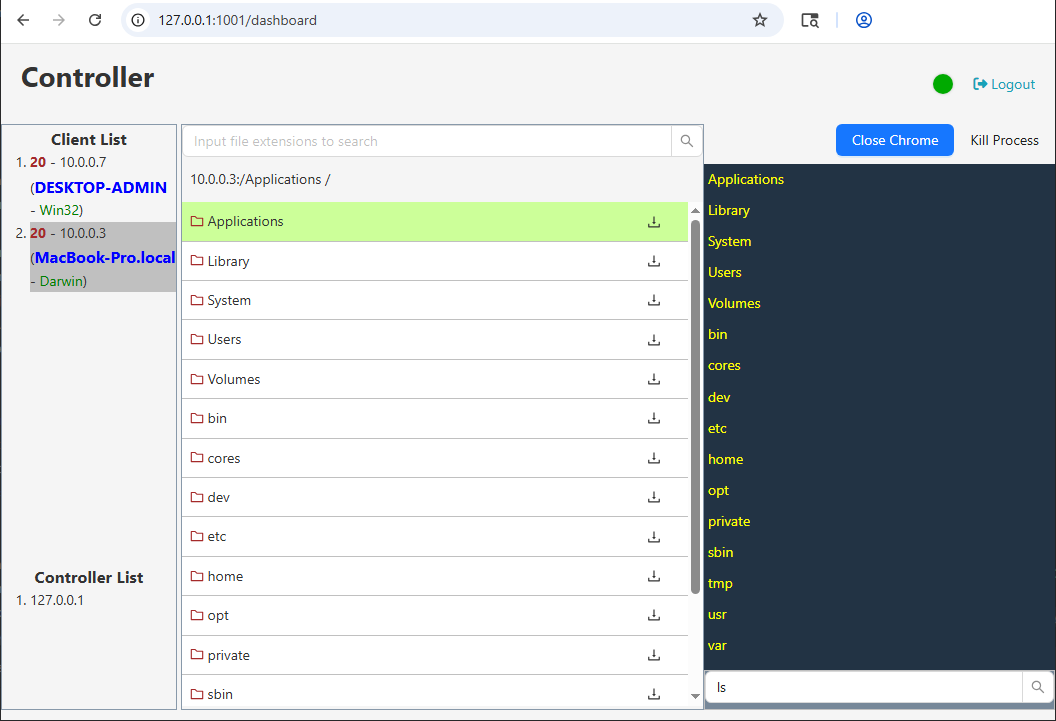Viewport: 1056px width, 721px height.
Task: Select var in the terminal listing
Action: (717, 645)
